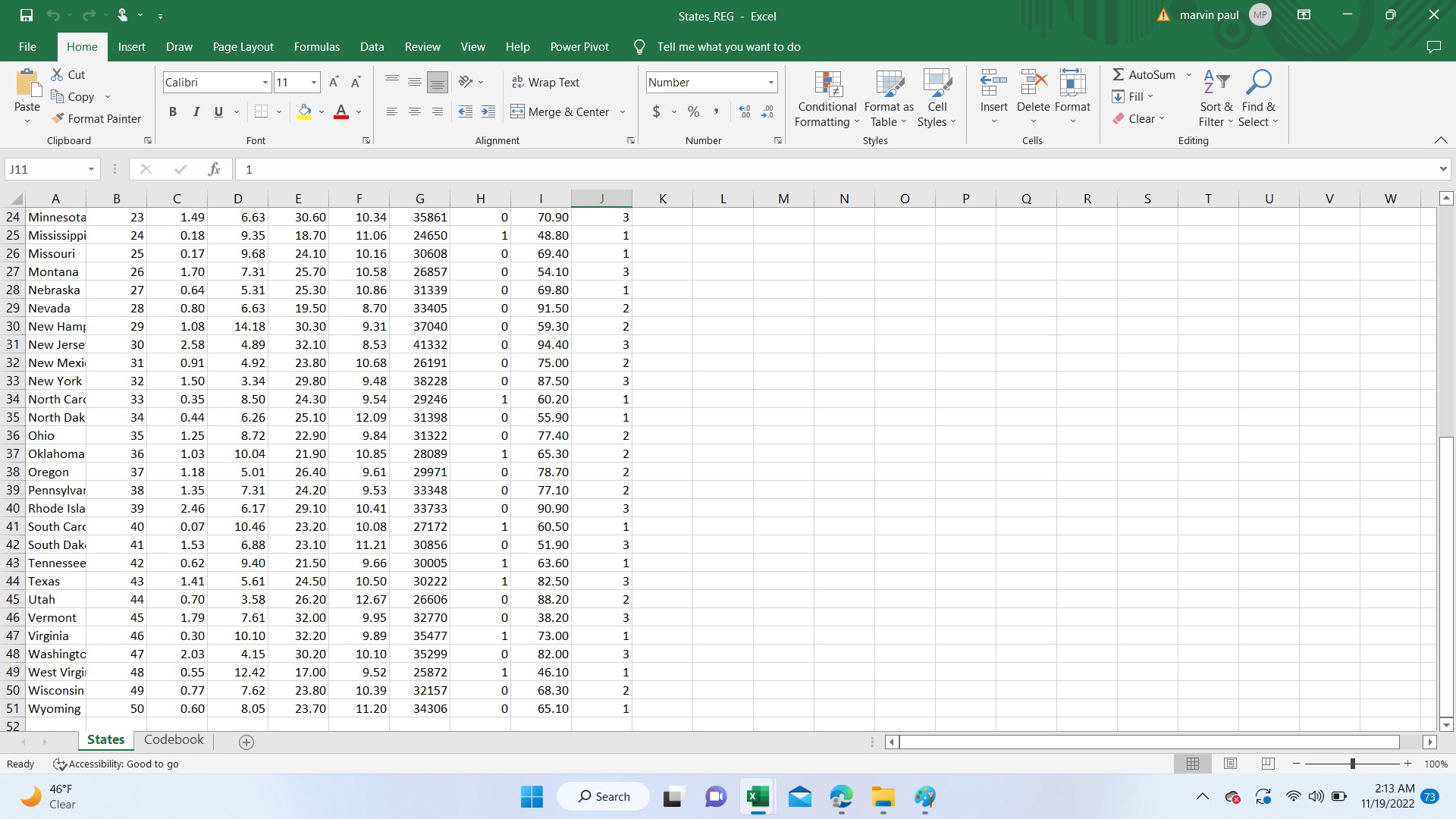Toggle Italic formatting
This screenshot has width=1456, height=819.
tap(196, 111)
